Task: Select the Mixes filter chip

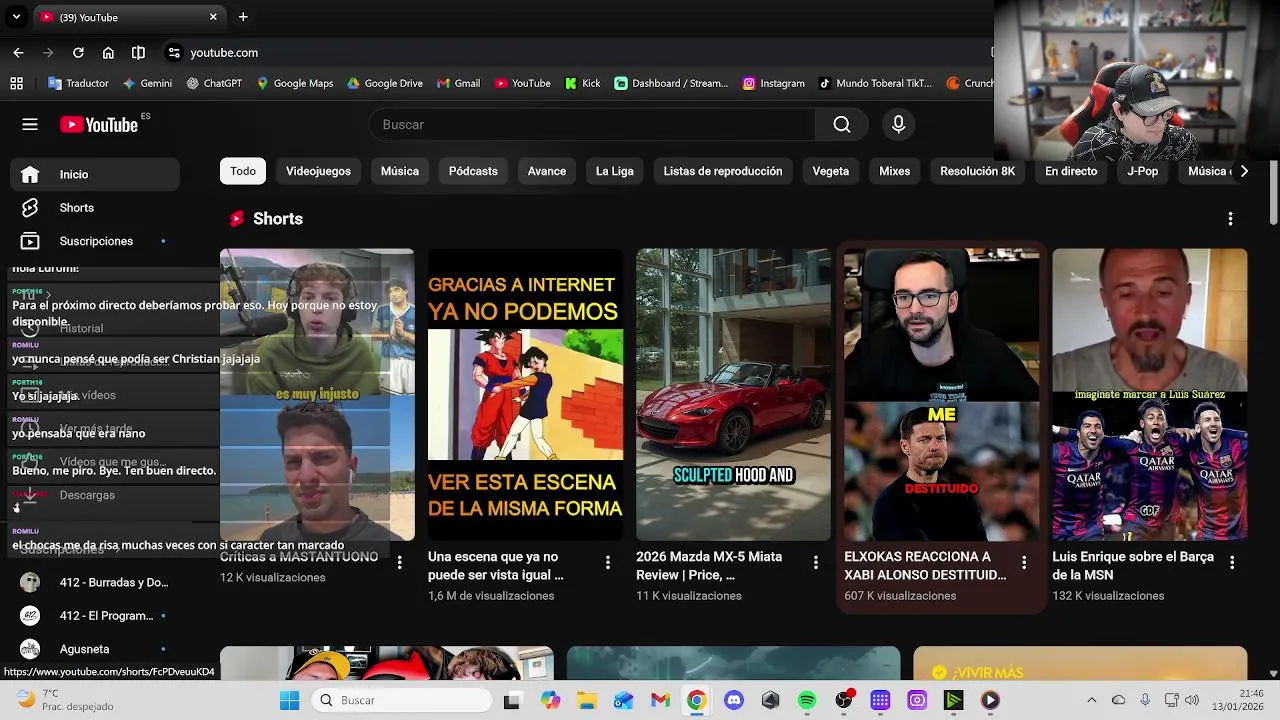Action: pyautogui.click(x=895, y=171)
